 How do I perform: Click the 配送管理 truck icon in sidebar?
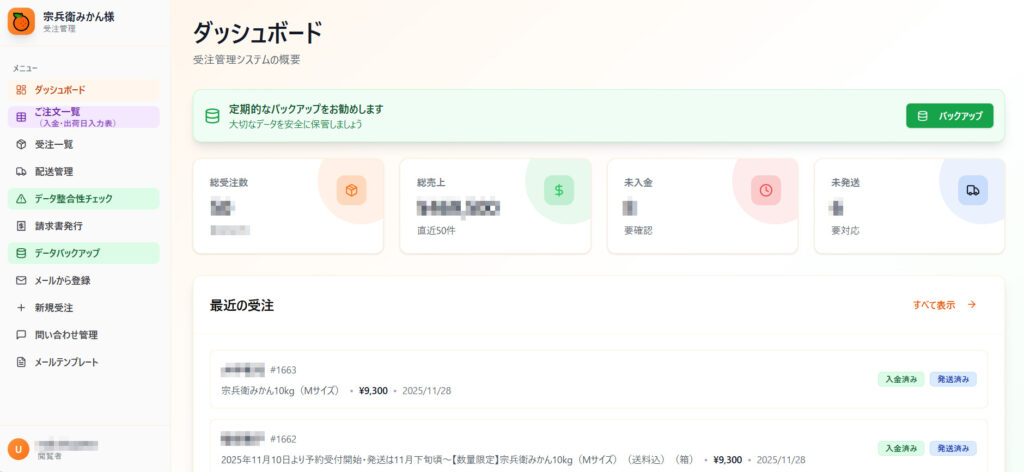[21, 172]
